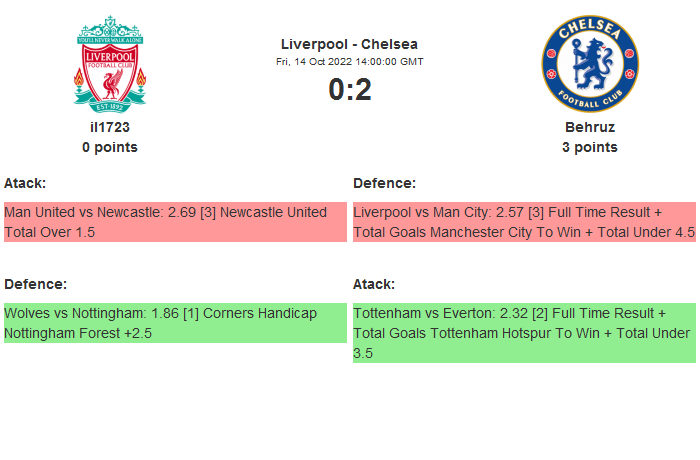Click the Chelsea football club crest

point(589,64)
